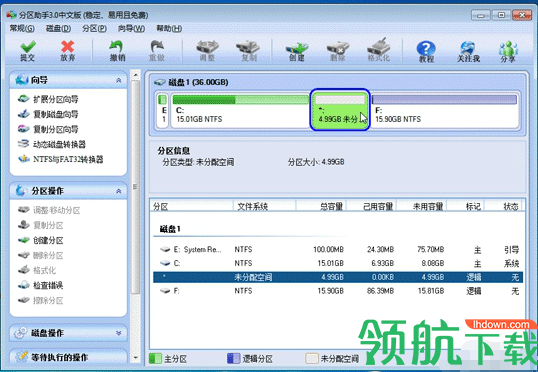Open 动态磁盘转换器 tool

pos(51,144)
